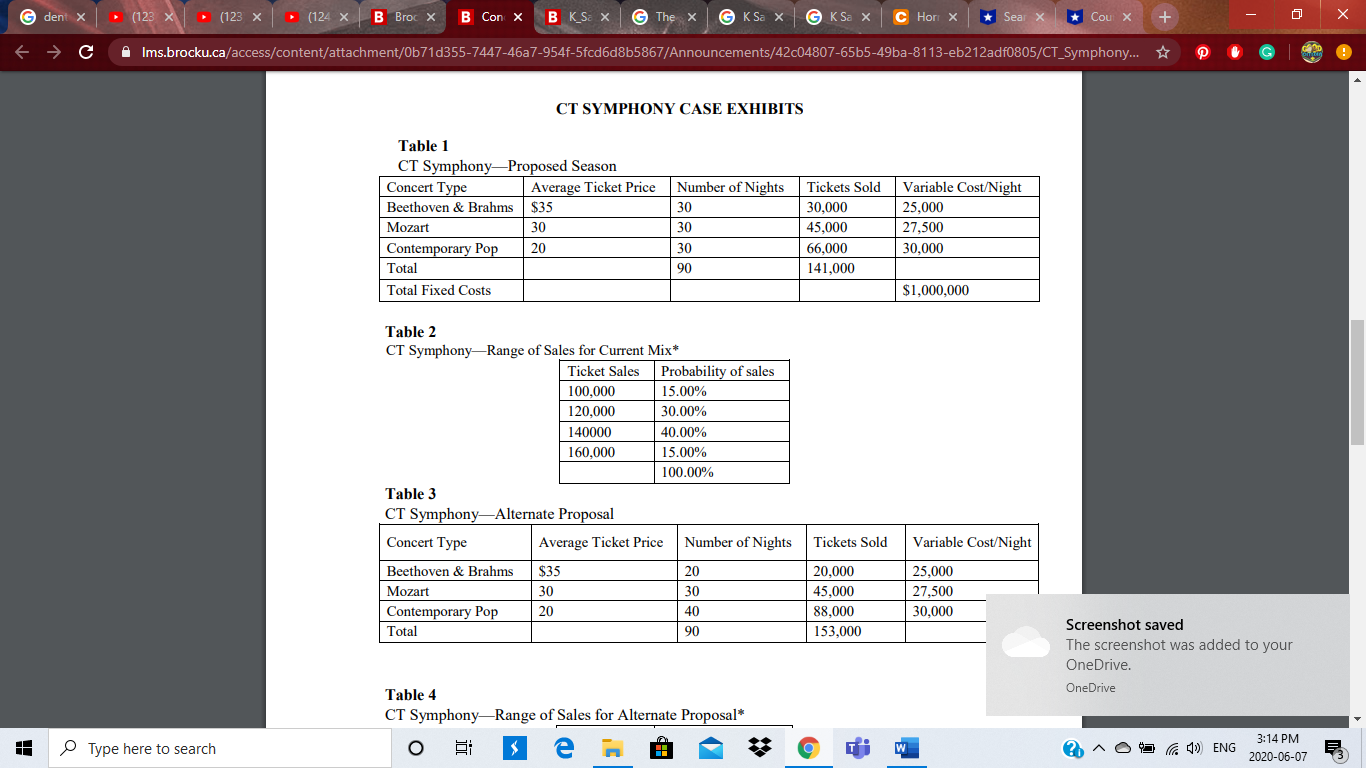The height and width of the screenshot is (768, 1366).
Task: Open Microsoft Word from the taskbar
Action: coord(905,747)
